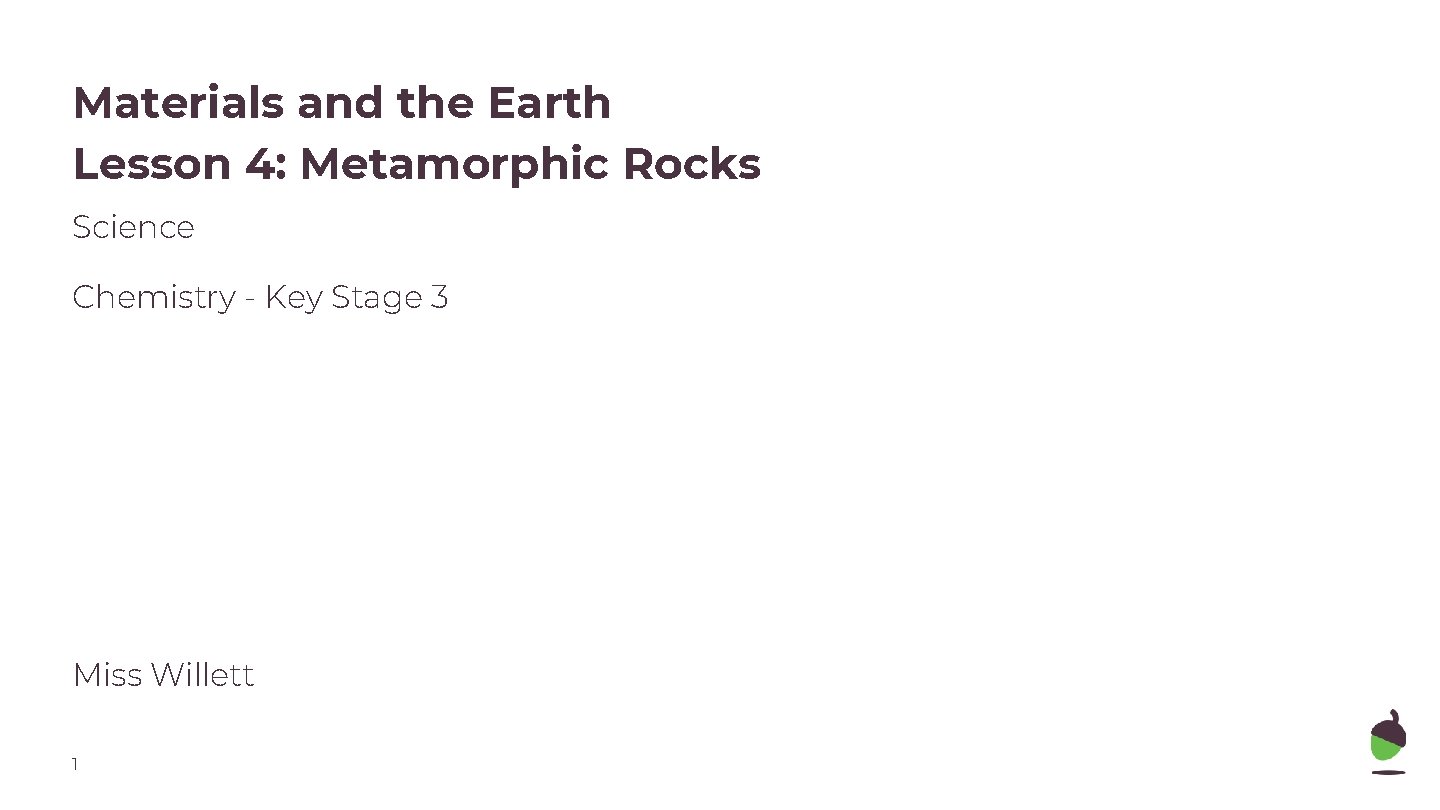Click the word Metamorphic in the heading
Viewport: 1440px width, 810px height.
click(x=455, y=164)
